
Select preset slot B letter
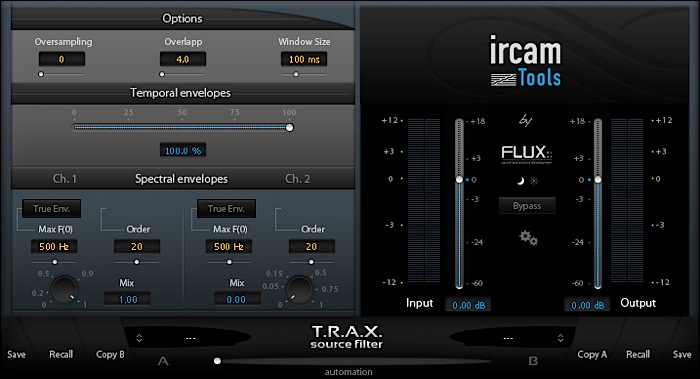[533, 361]
